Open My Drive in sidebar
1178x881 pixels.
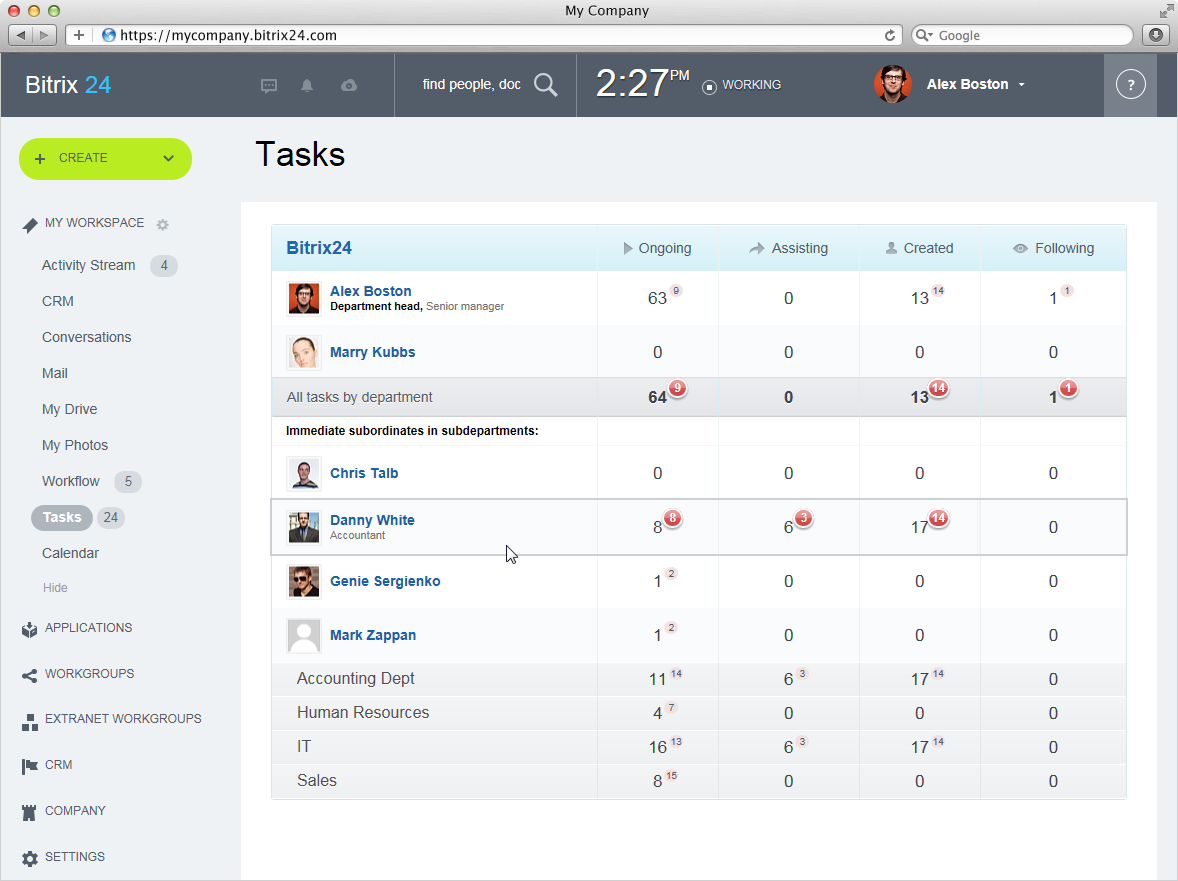click(x=70, y=409)
